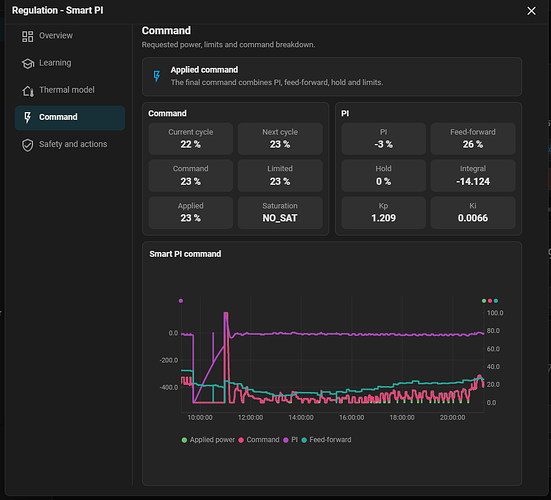
Task: Click the Next cycle 23 % tile
Action: [x=280, y=139]
